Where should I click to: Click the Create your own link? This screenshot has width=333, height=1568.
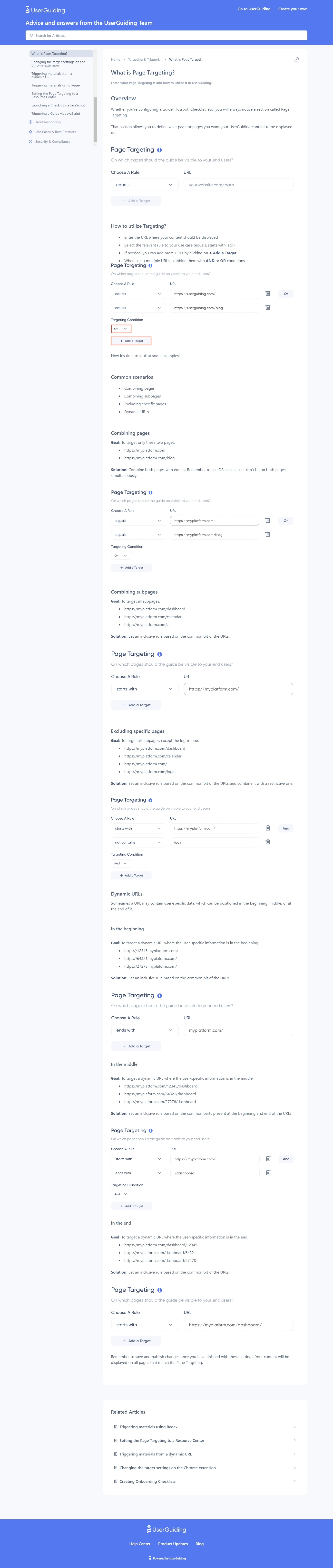(293, 9)
